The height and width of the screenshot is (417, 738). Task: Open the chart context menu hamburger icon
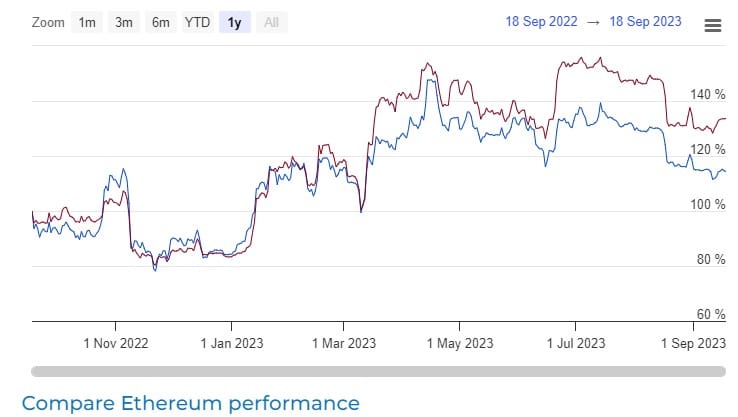[713, 25]
